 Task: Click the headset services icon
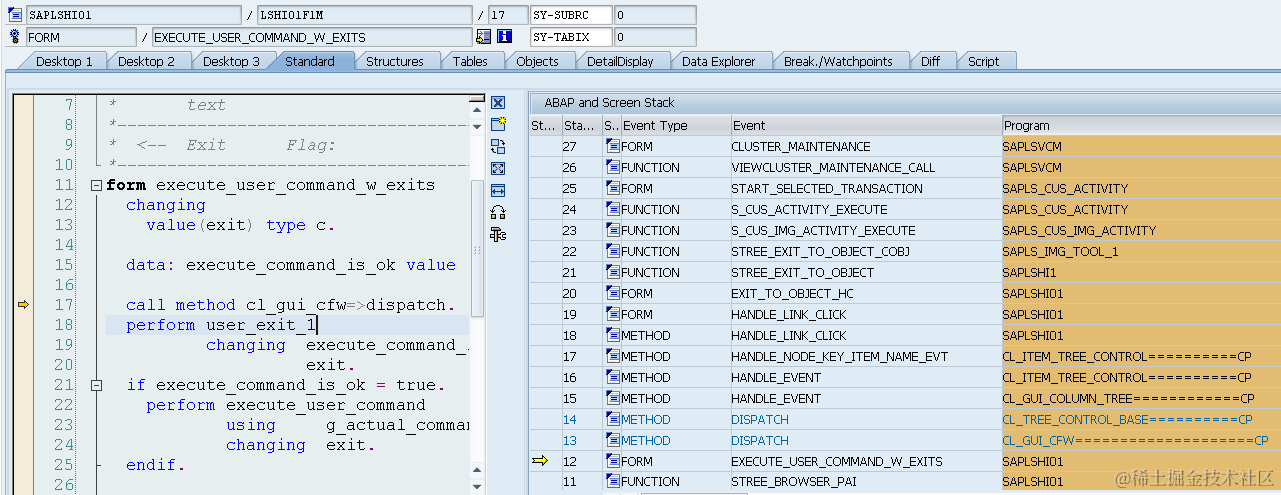[498, 212]
